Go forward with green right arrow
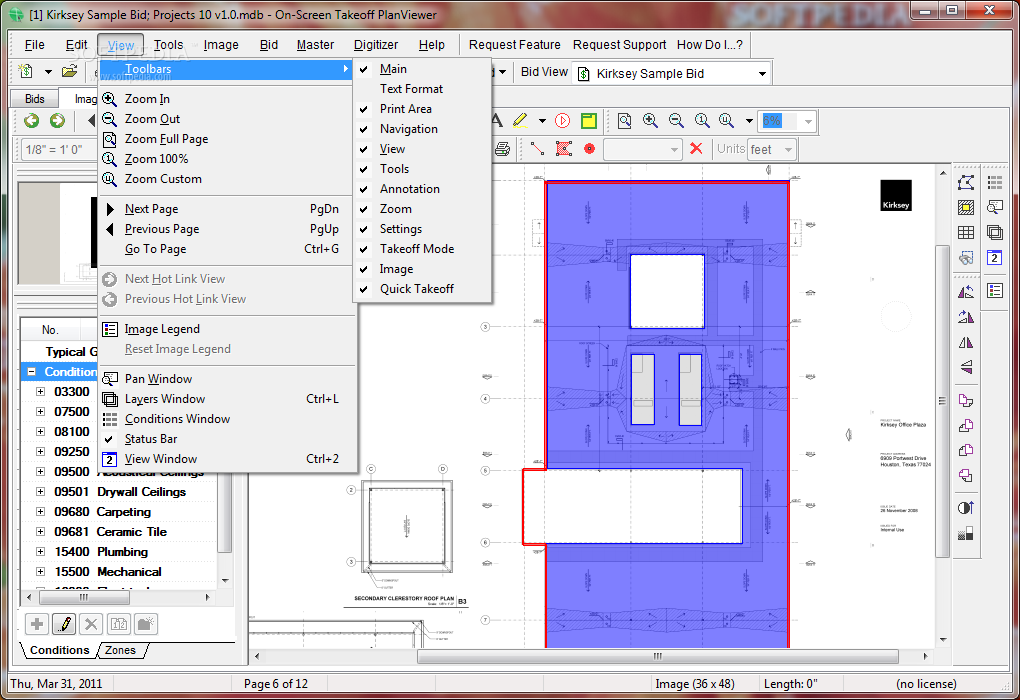This screenshot has height=700, width=1020. (x=57, y=120)
